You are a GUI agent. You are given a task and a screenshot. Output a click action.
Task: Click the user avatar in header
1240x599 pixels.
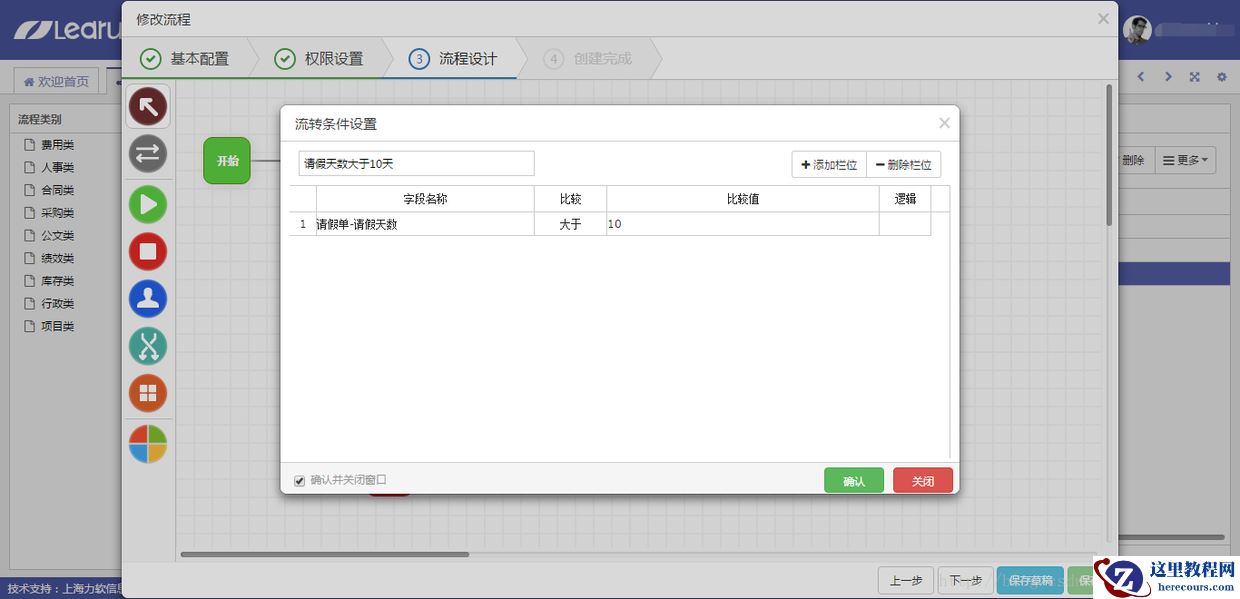[1137, 30]
